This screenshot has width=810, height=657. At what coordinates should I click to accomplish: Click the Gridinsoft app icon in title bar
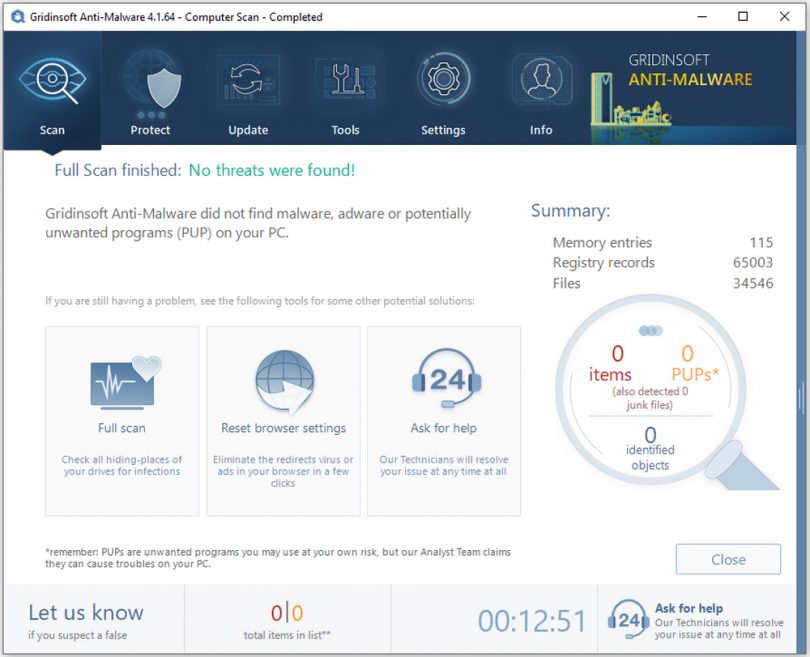[17, 16]
